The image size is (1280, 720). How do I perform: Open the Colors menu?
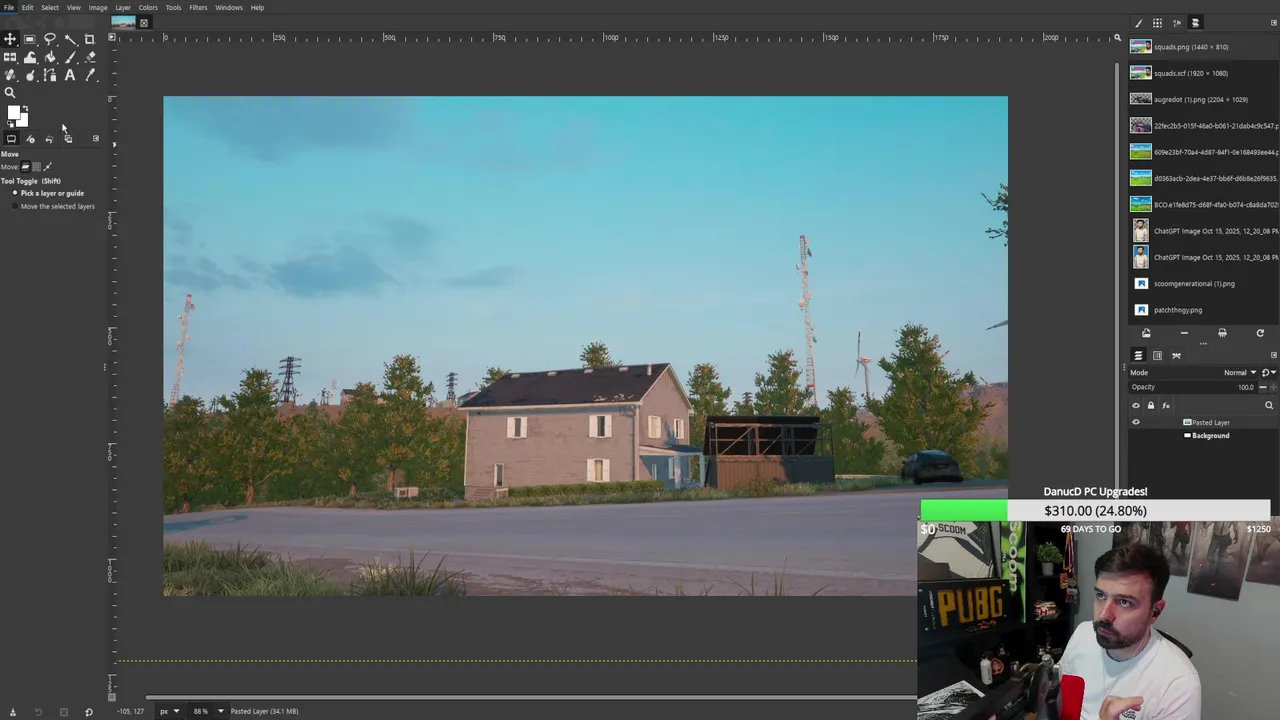pos(148,7)
